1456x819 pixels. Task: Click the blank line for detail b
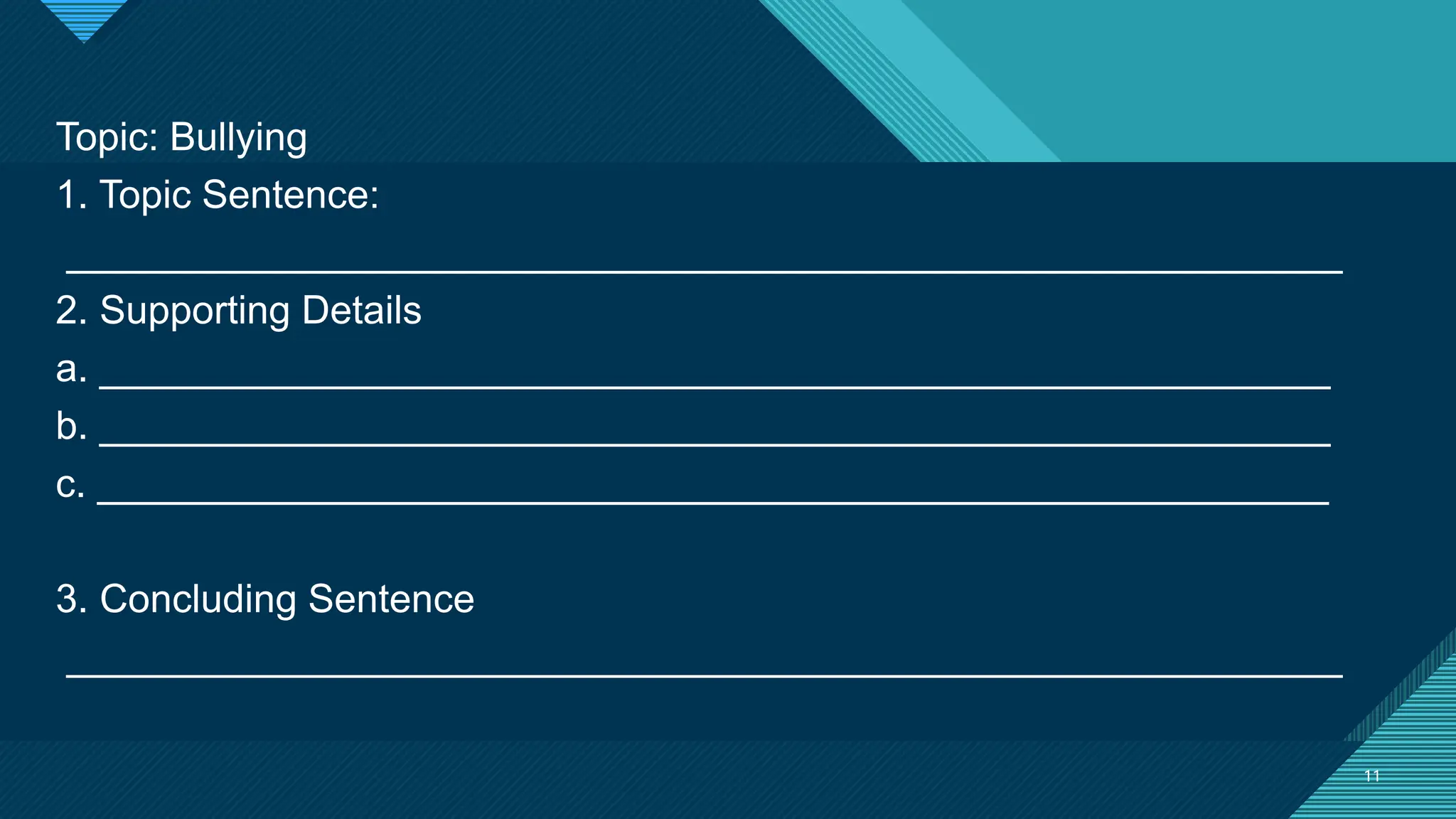tap(714, 444)
